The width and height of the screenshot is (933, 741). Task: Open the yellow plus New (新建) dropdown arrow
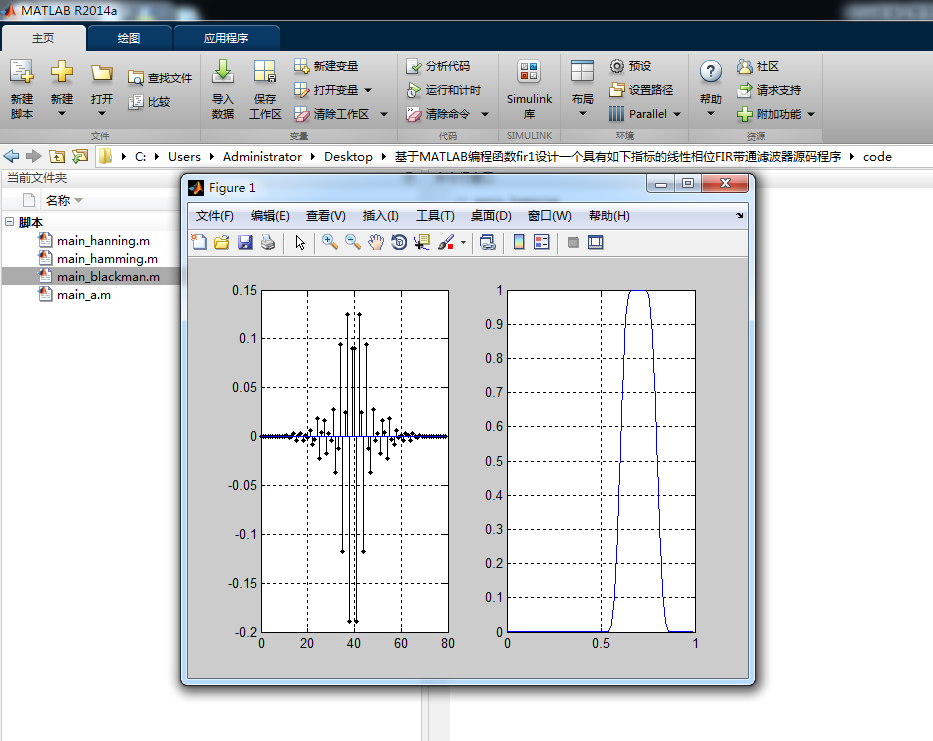pos(61,114)
